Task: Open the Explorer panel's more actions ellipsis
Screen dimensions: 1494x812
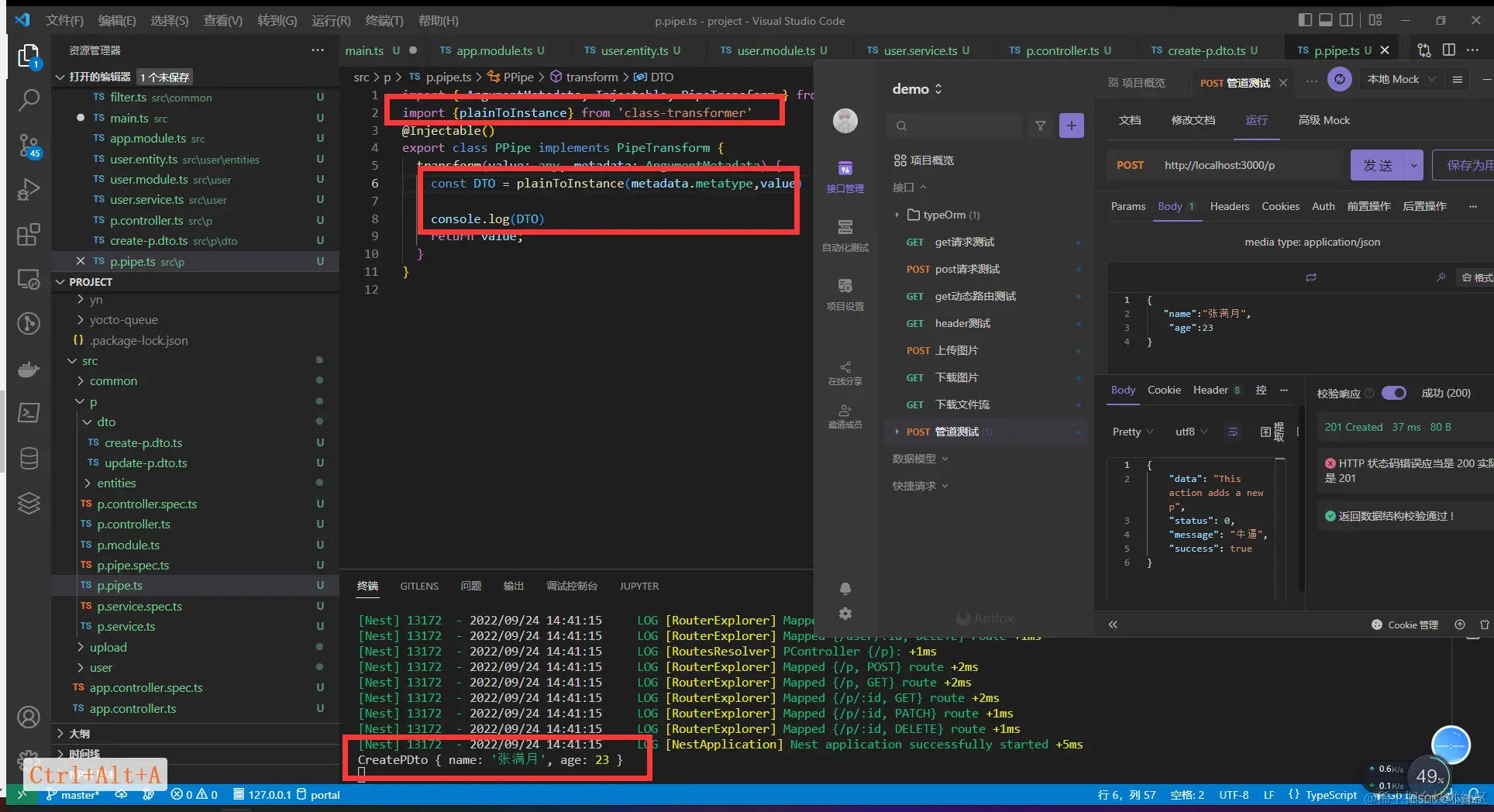Action: tap(318, 50)
